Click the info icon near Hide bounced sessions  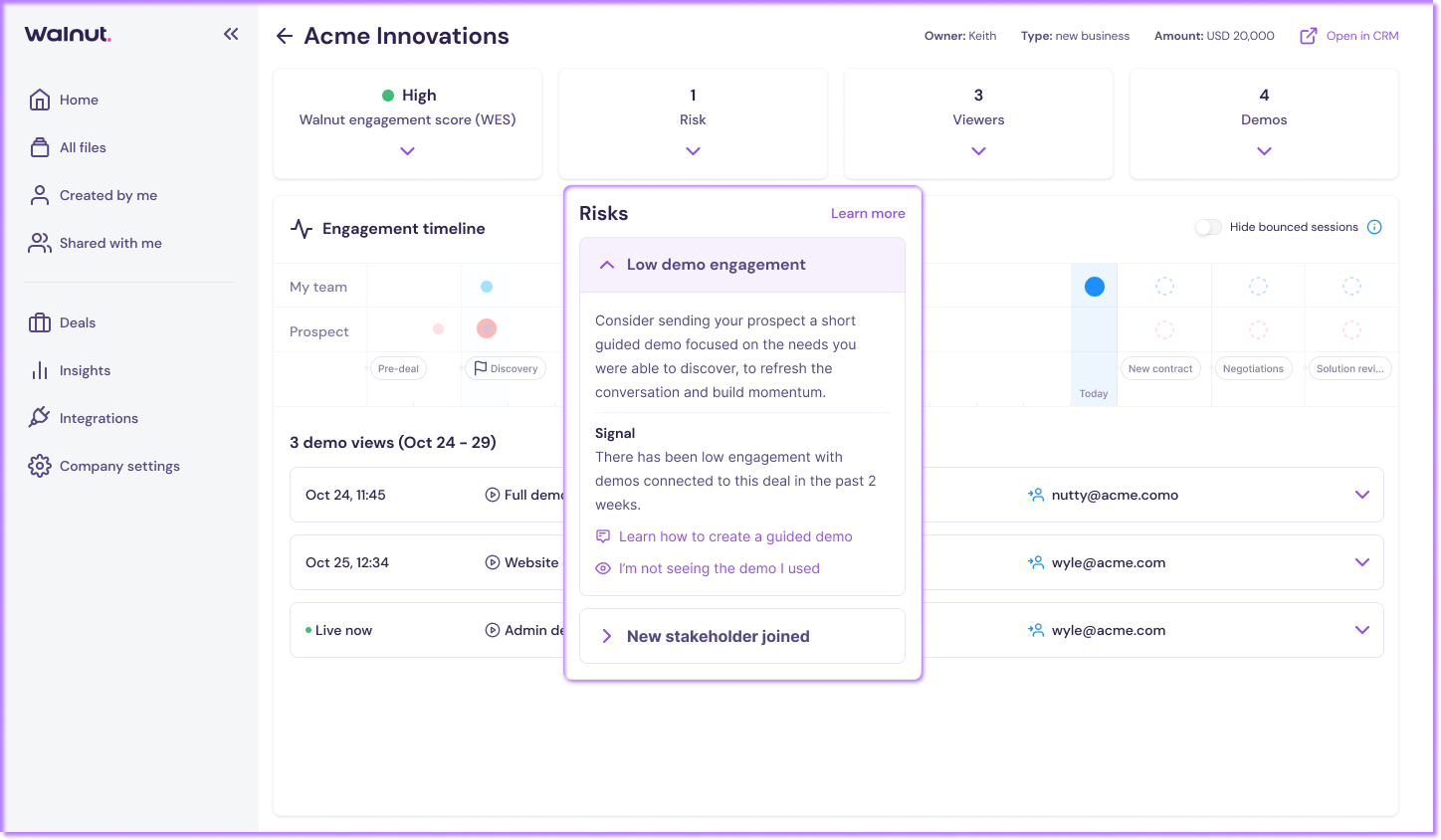point(1374,227)
